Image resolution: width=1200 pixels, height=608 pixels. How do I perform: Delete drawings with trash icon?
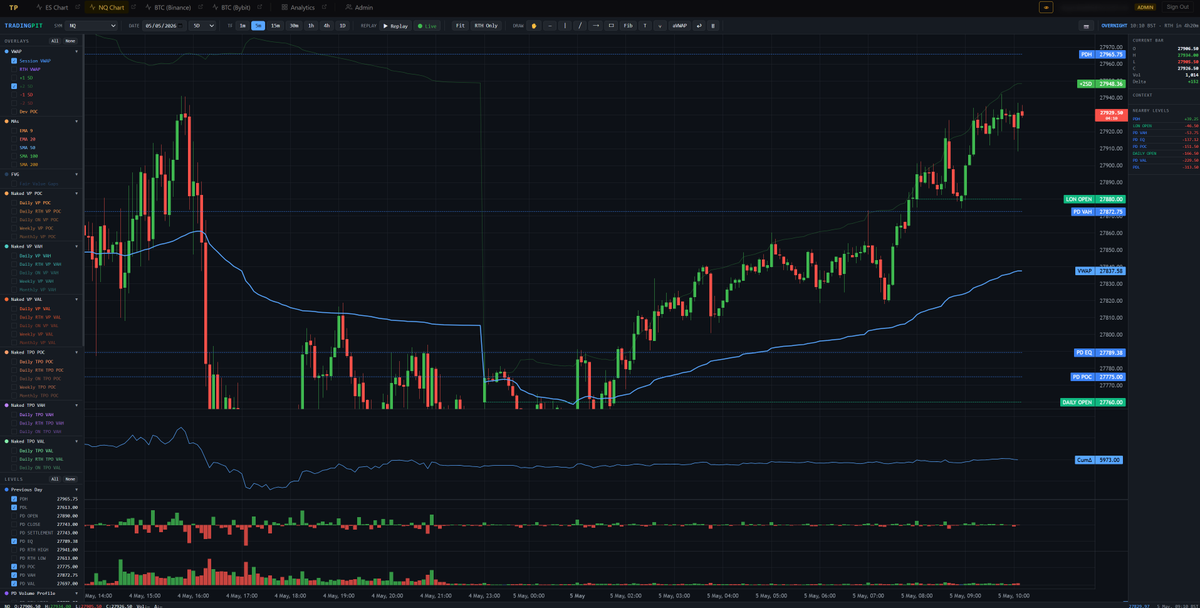pyautogui.click(x=713, y=25)
